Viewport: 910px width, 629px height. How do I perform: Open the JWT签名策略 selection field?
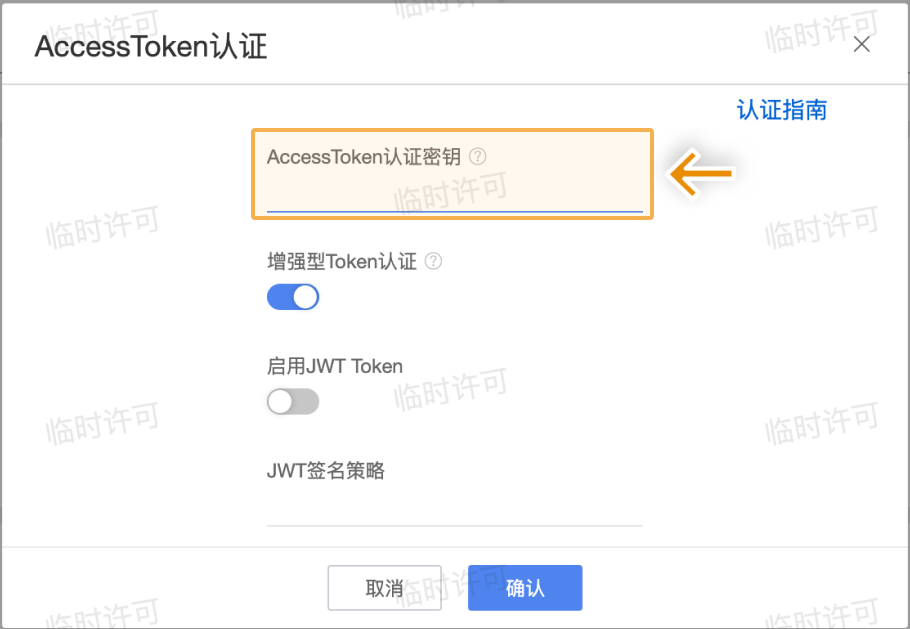454,511
